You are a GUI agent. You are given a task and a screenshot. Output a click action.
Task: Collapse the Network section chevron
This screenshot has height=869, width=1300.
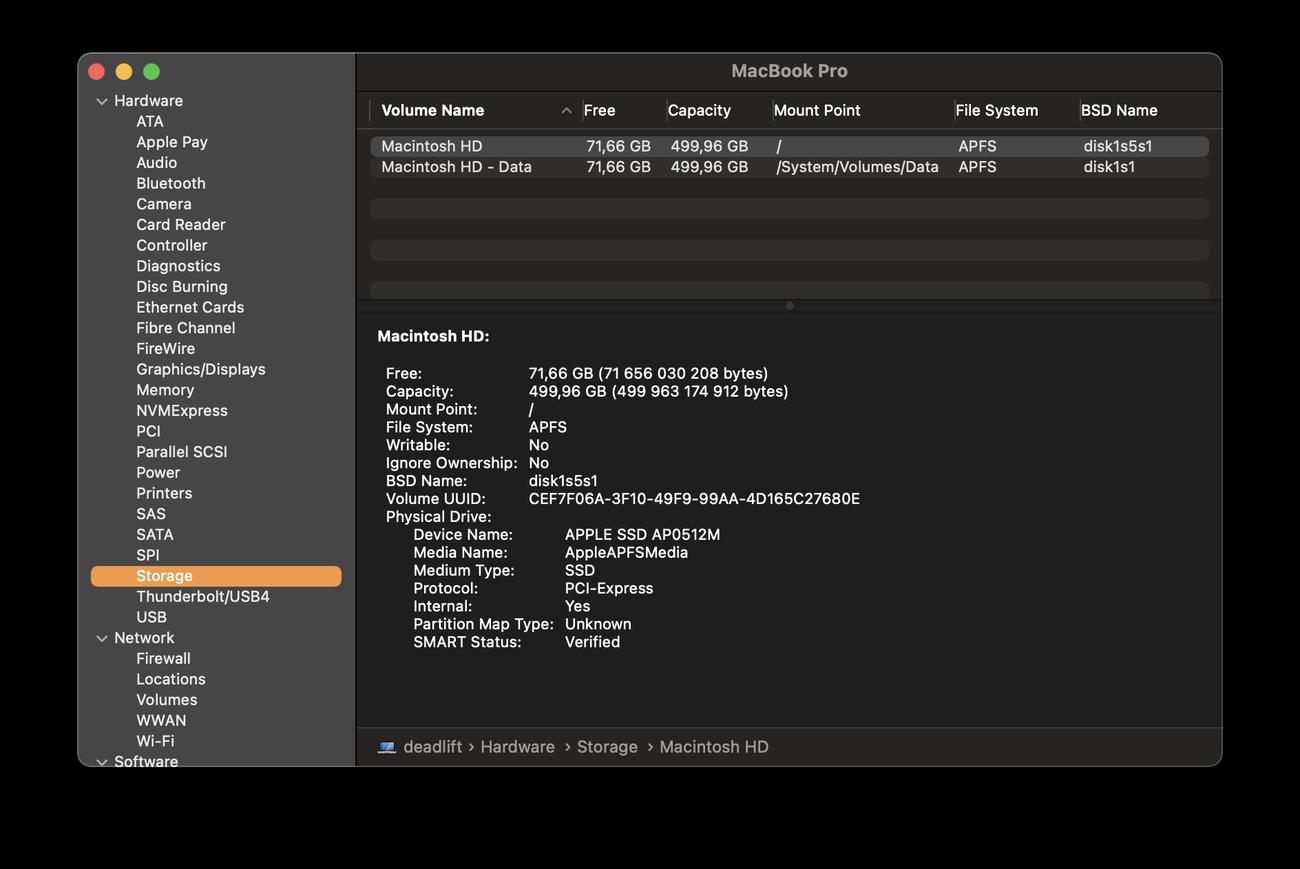tap(101, 638)
